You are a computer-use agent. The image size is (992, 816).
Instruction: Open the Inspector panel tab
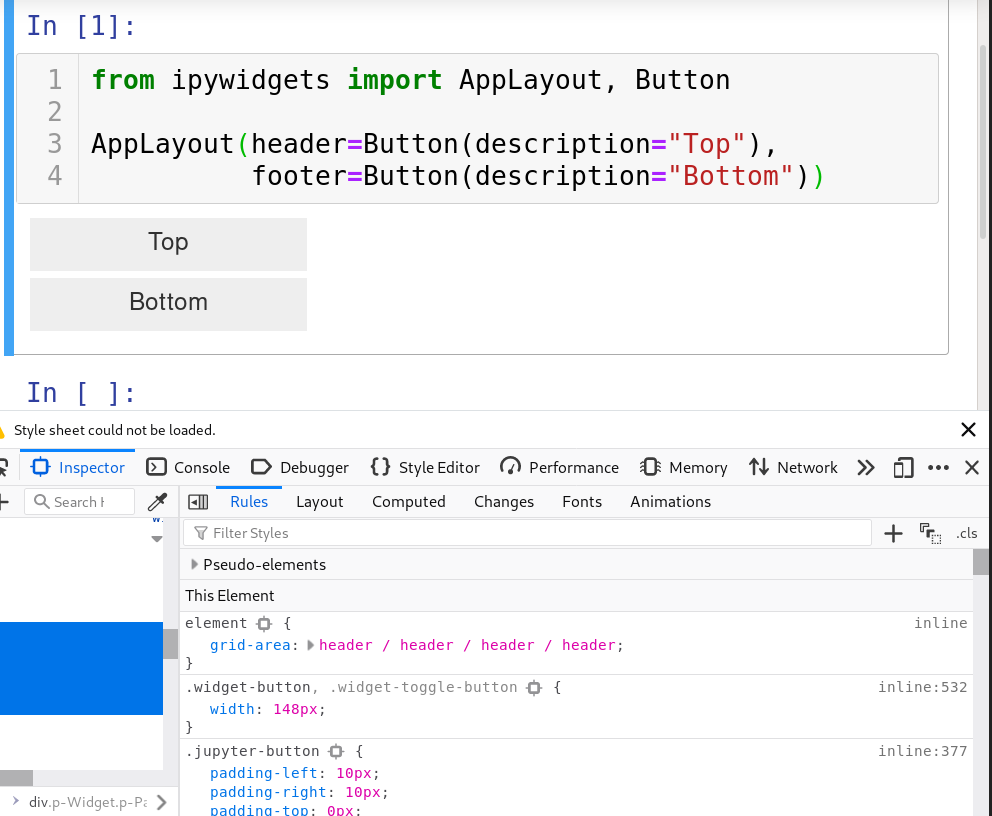coord(78,467)
